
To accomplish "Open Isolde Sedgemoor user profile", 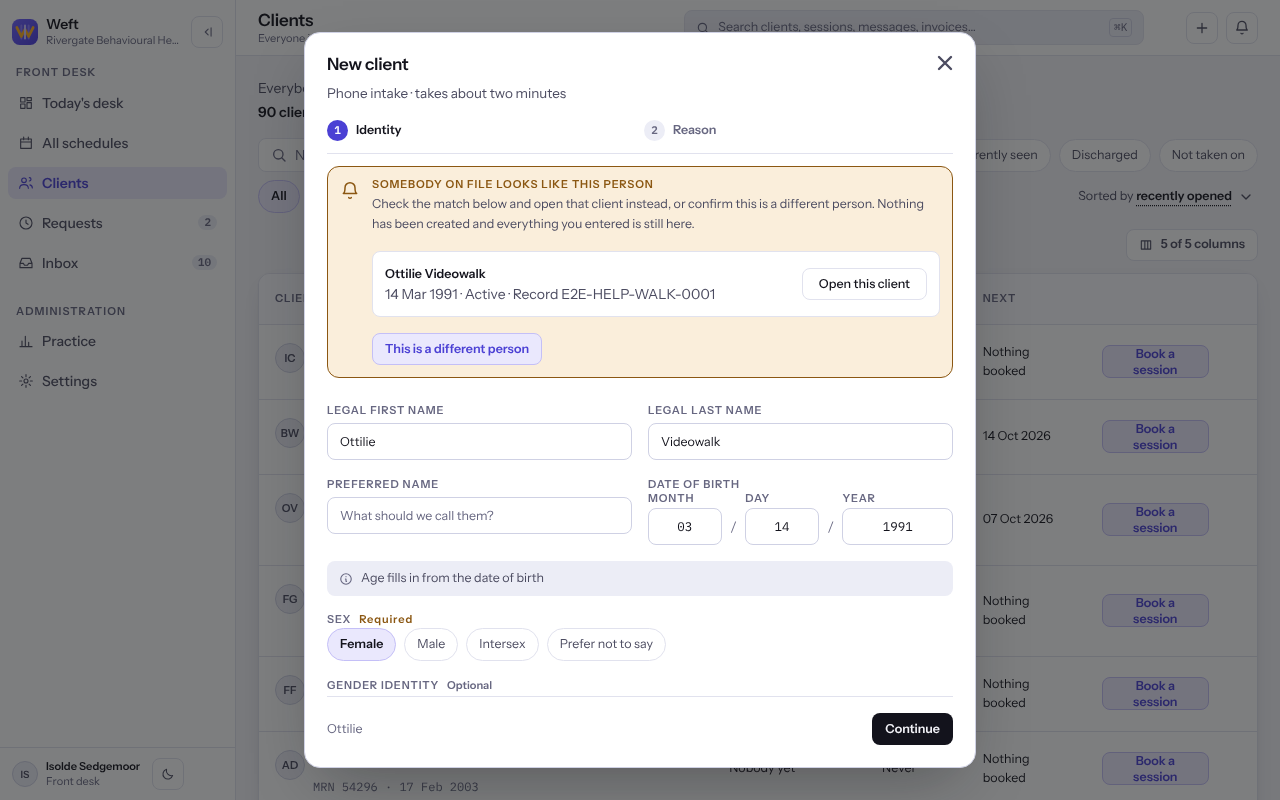I will pos(78,773).
